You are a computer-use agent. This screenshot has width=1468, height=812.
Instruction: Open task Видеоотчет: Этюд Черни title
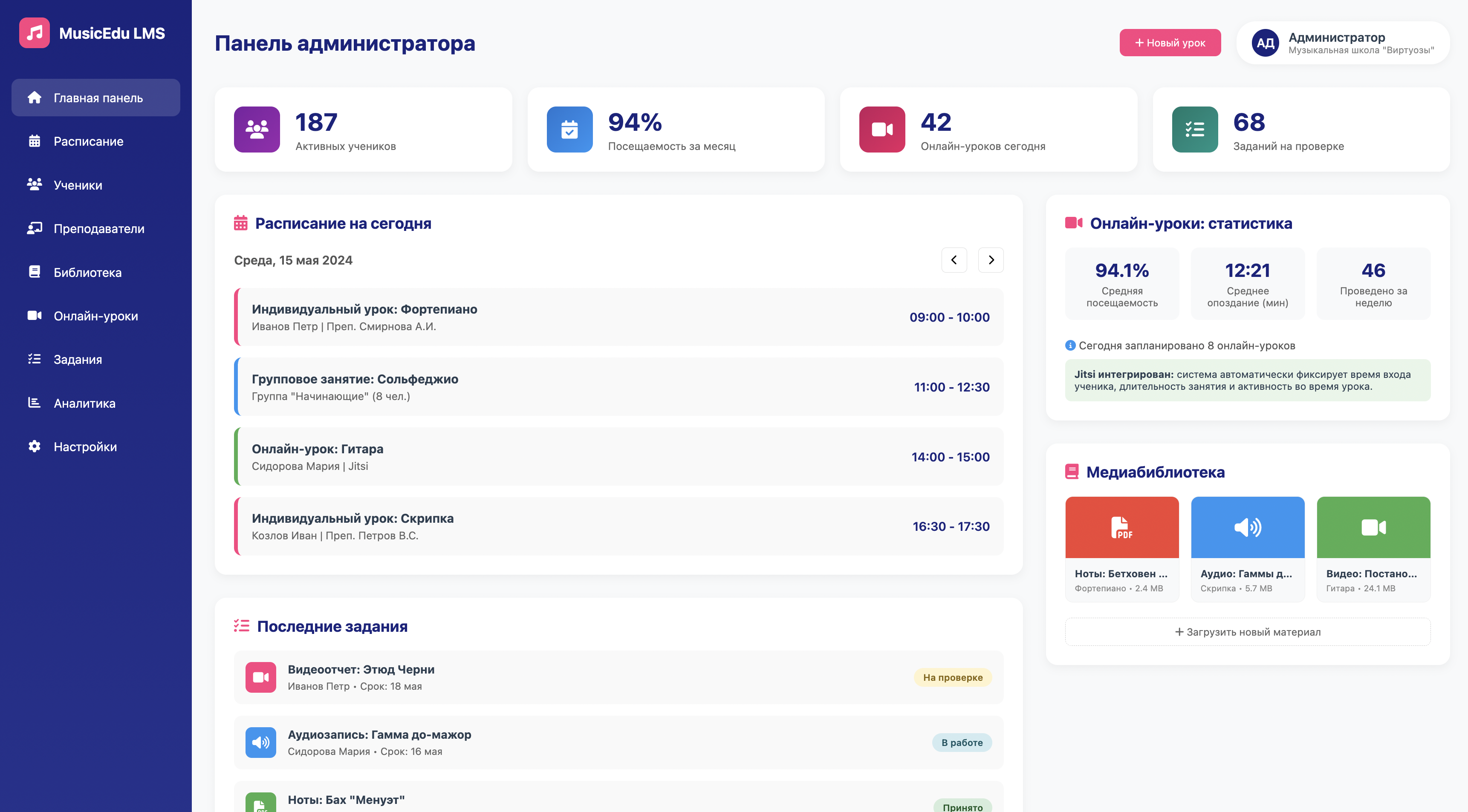[x=361, y=670]
